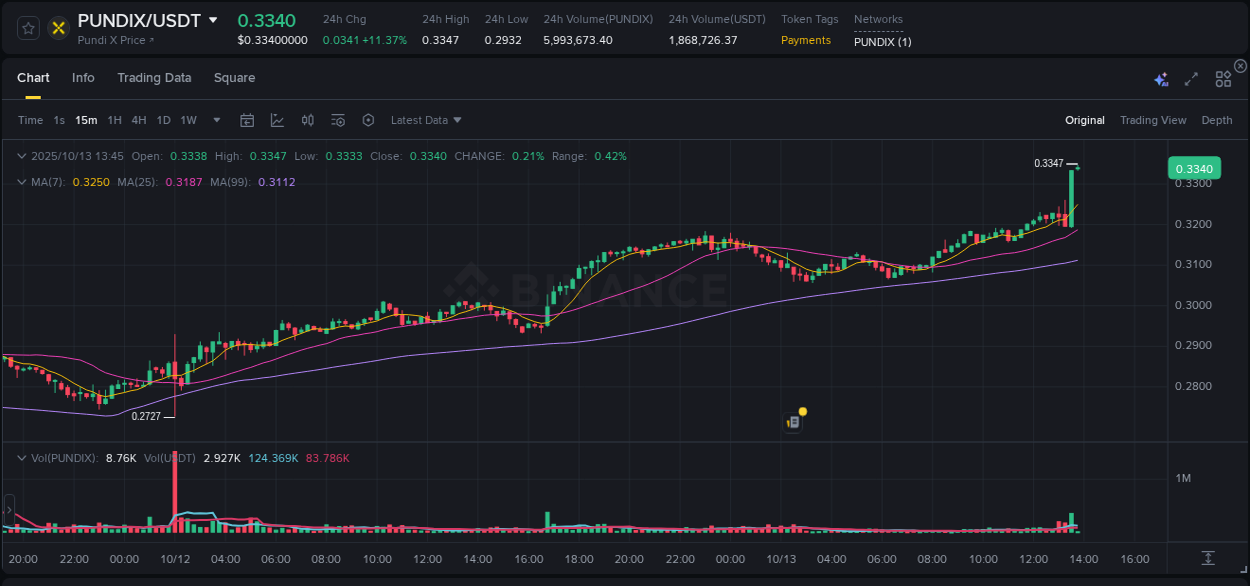The height and width of the screenshot is (586, 1250).
Task: Open the jump-to-date calendar tool
Action: point(247,119)
